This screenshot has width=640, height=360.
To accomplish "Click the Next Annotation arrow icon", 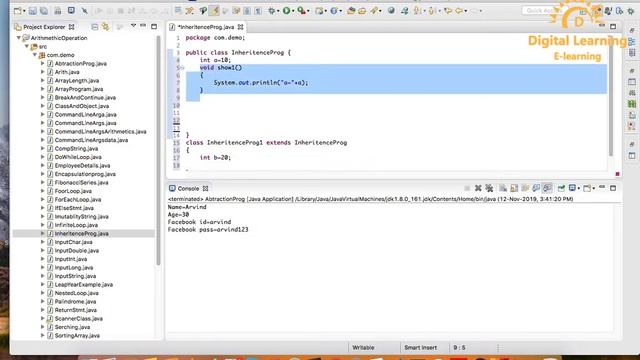I will click(418, 11).
